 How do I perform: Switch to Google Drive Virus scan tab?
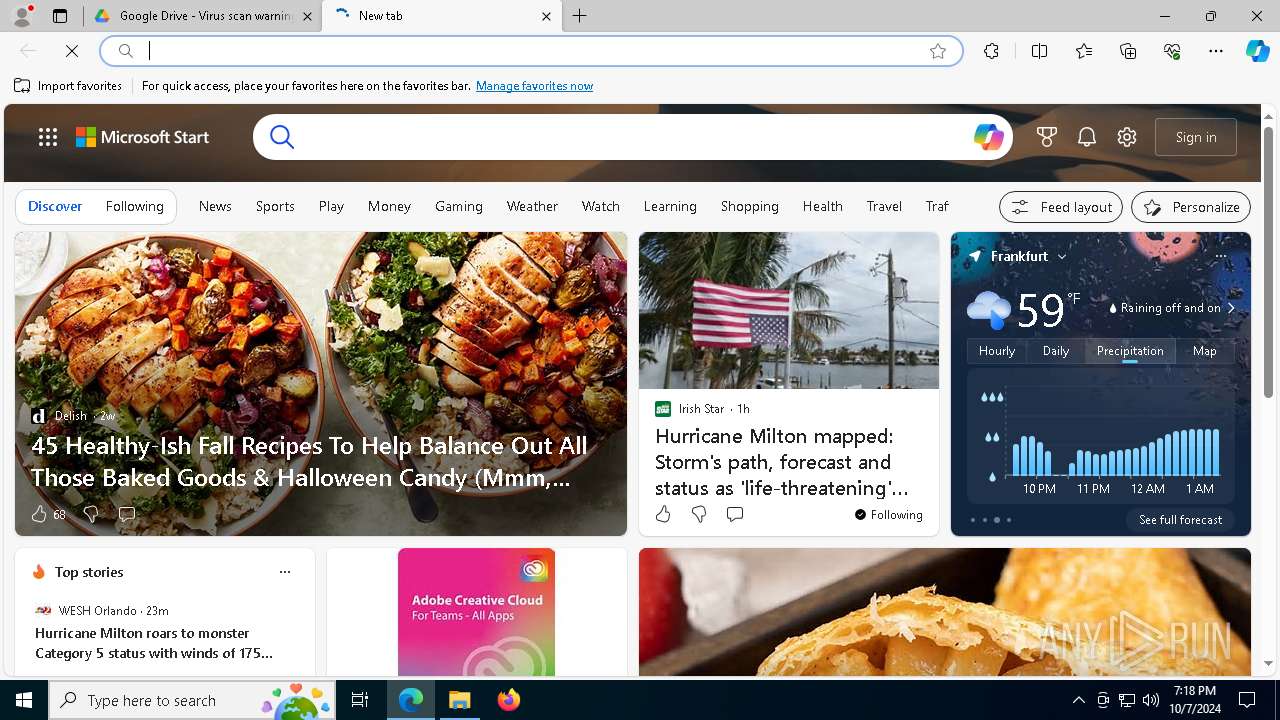coord(204,16)
